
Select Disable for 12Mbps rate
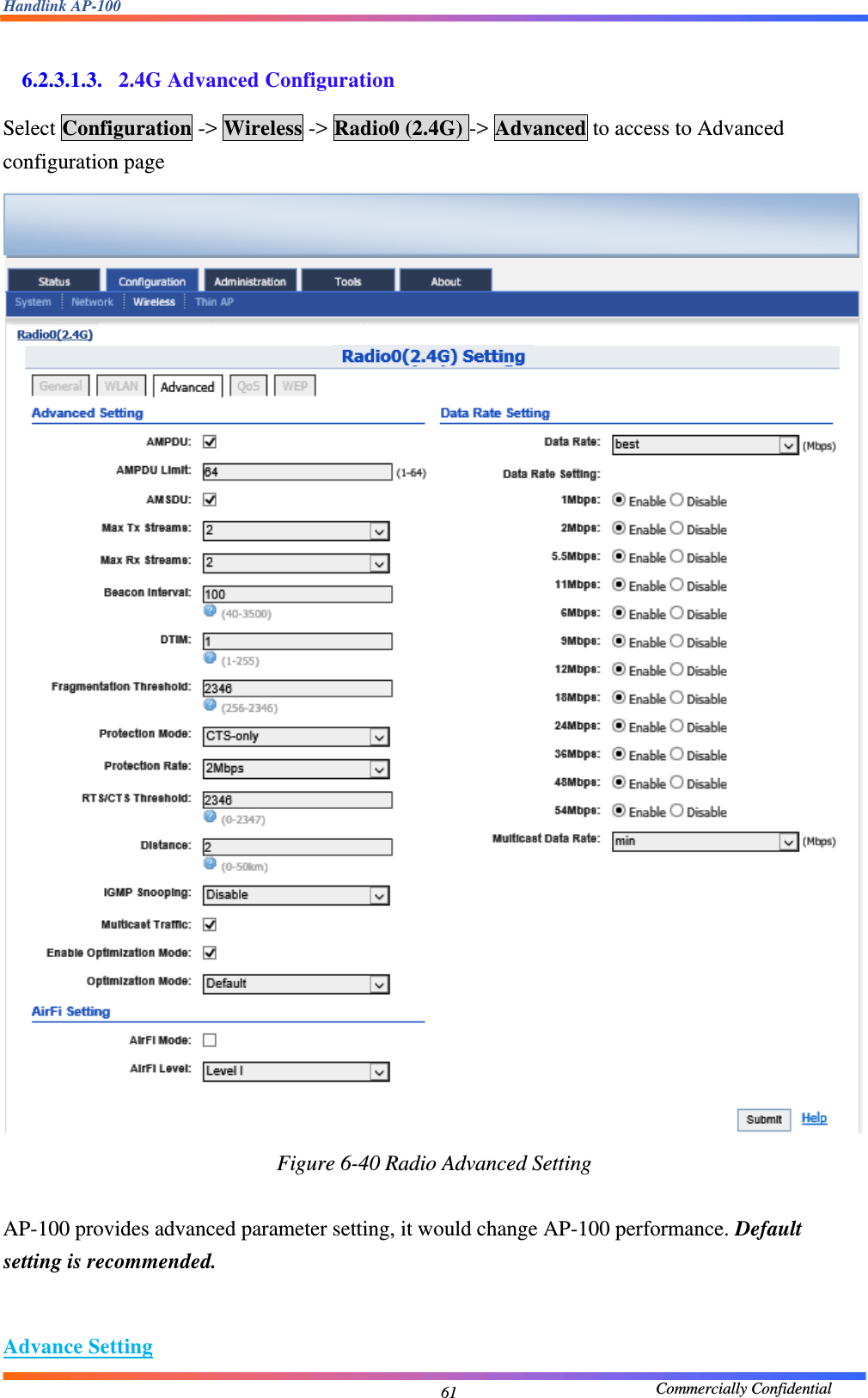pos(677,669)
